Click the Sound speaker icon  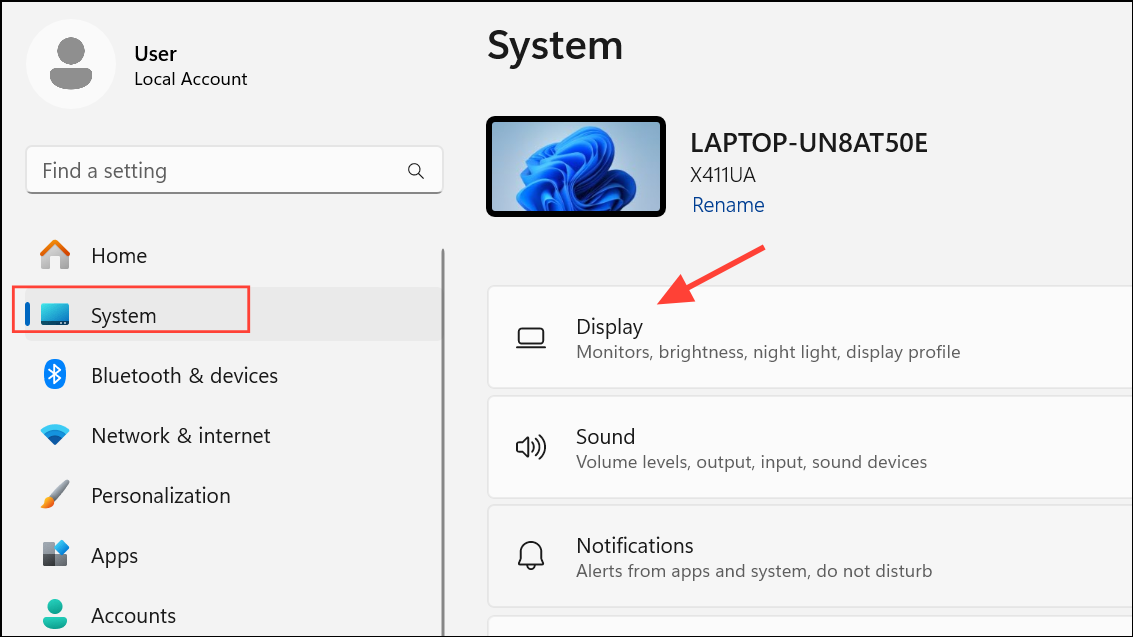(531, 447)
